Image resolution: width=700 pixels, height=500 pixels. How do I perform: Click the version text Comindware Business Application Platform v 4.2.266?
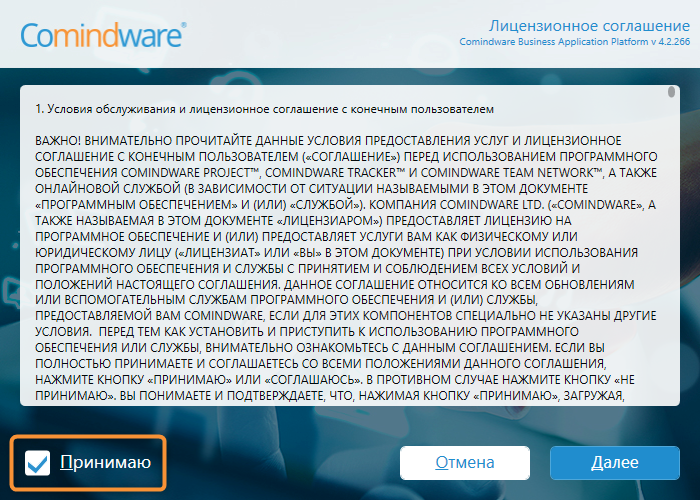coord(575,42)
